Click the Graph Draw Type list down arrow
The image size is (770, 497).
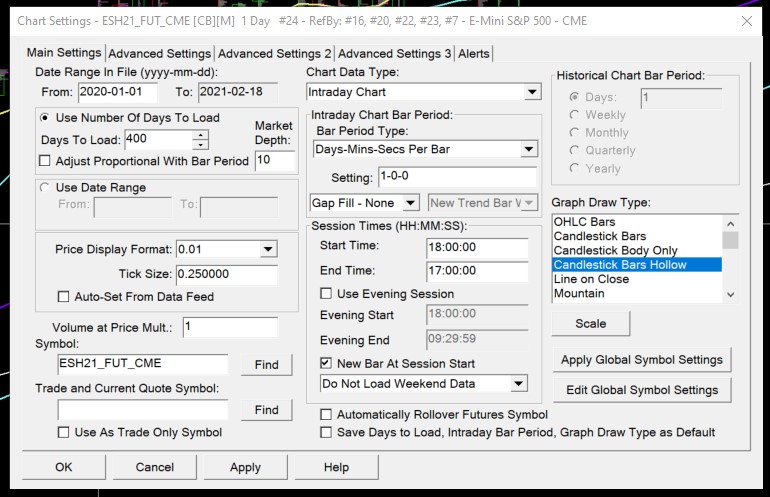tap(730, 295)
